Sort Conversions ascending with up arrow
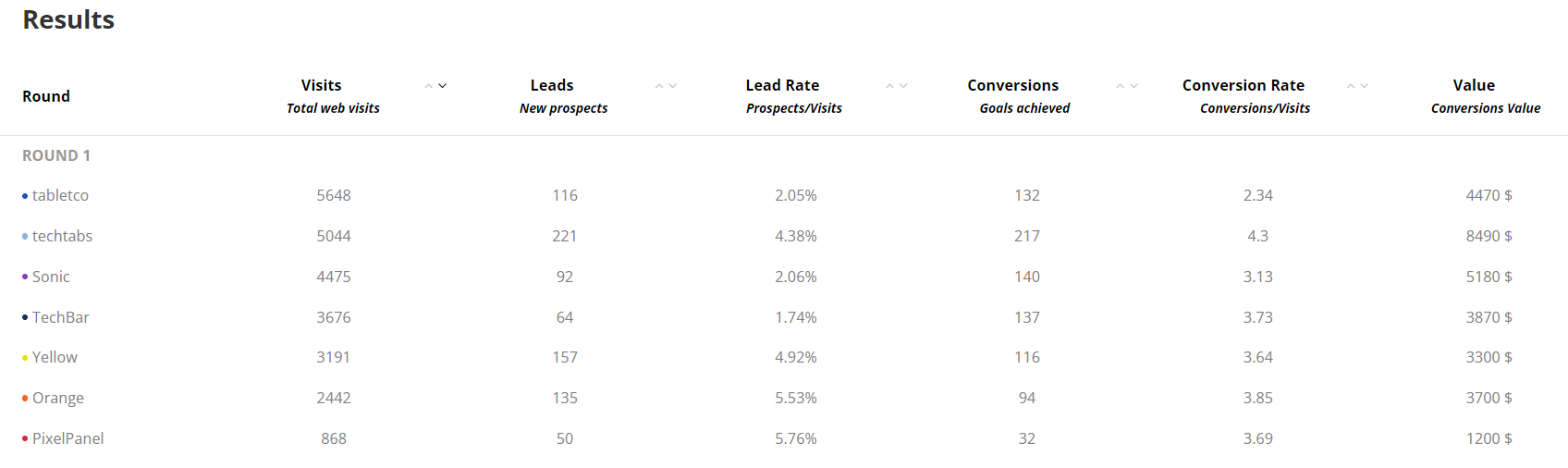1568x468 pixels. tap(1120, 86)
